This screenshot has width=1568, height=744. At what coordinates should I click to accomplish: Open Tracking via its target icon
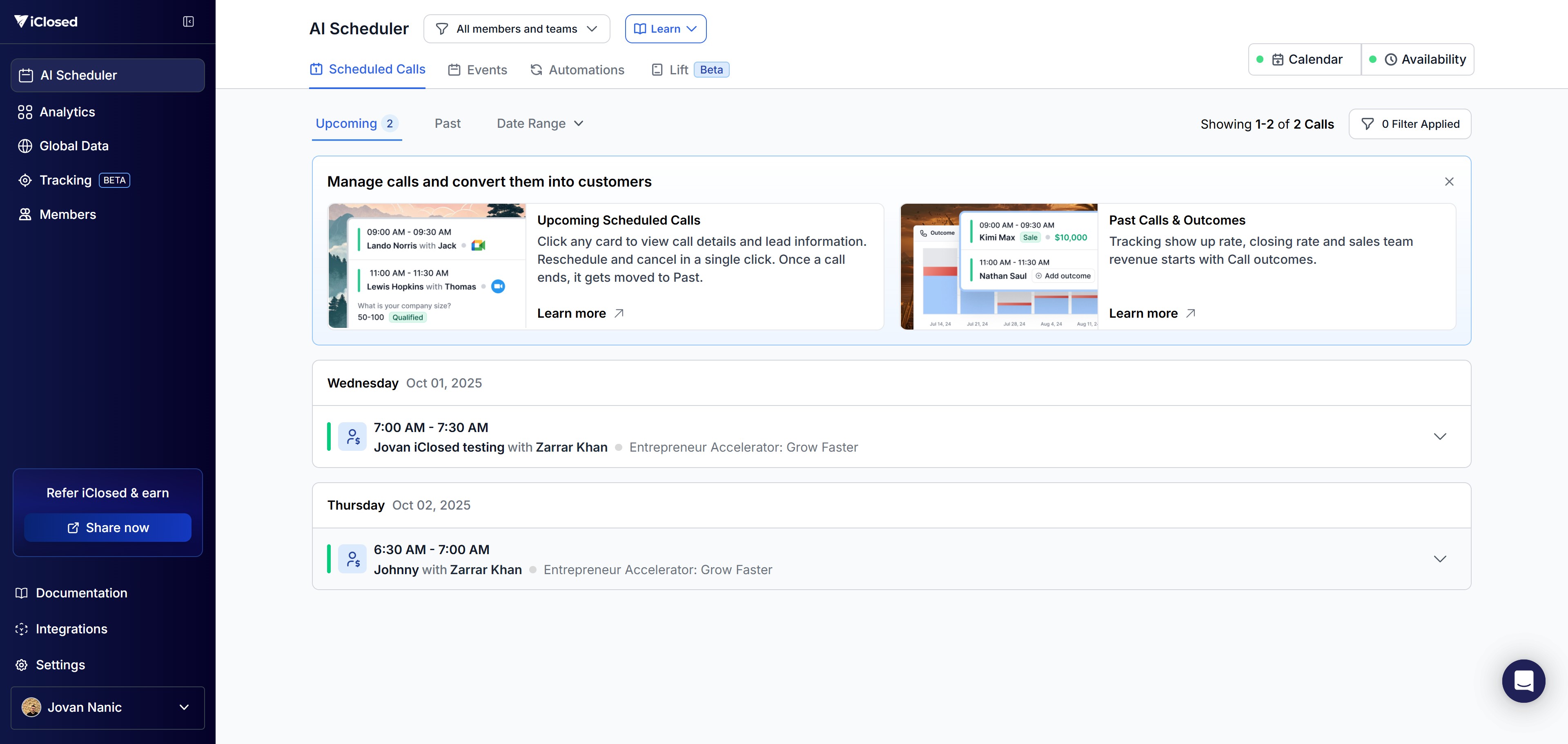(x=25, y=180)
